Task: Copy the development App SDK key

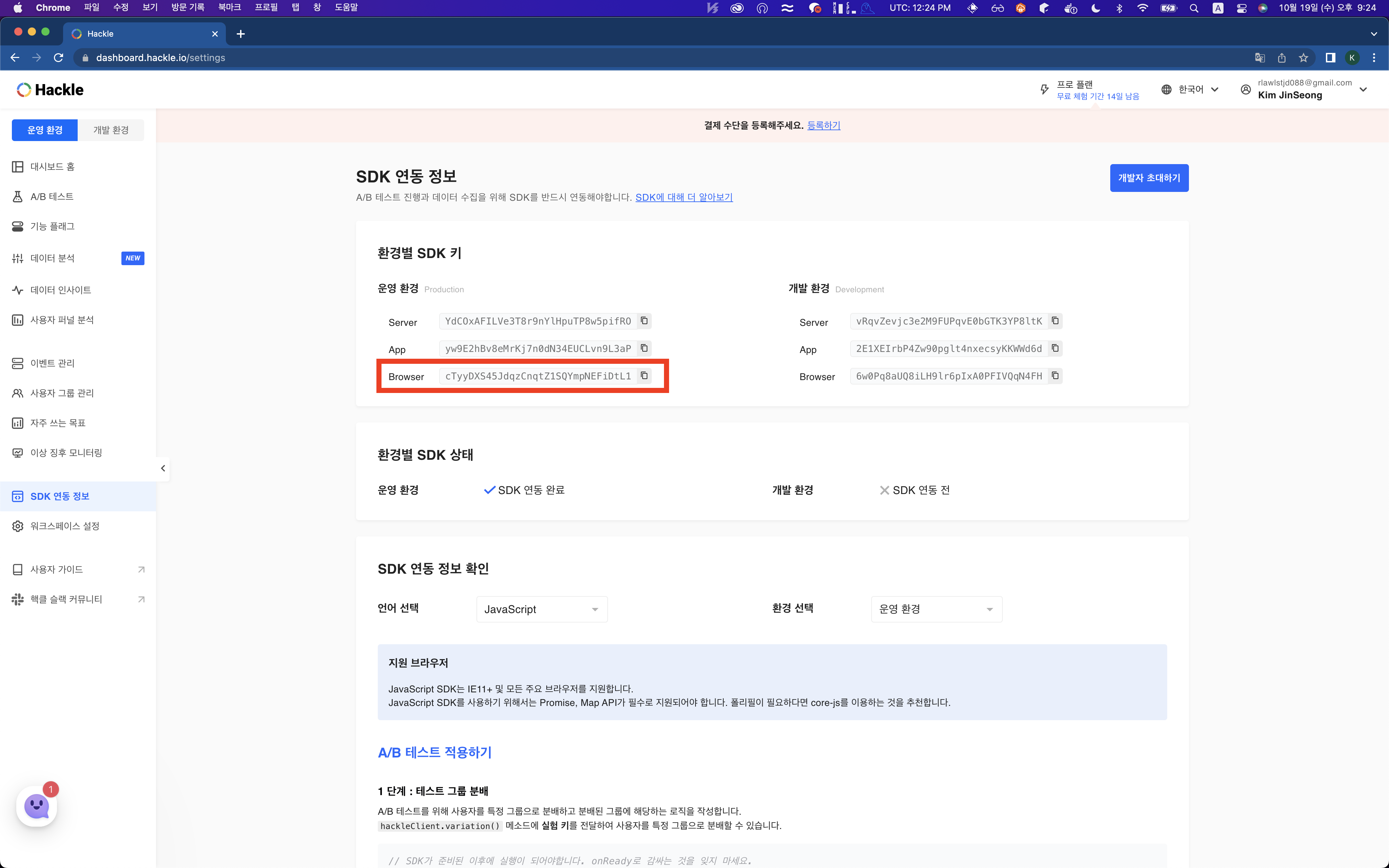Action: pos(1055,349)
